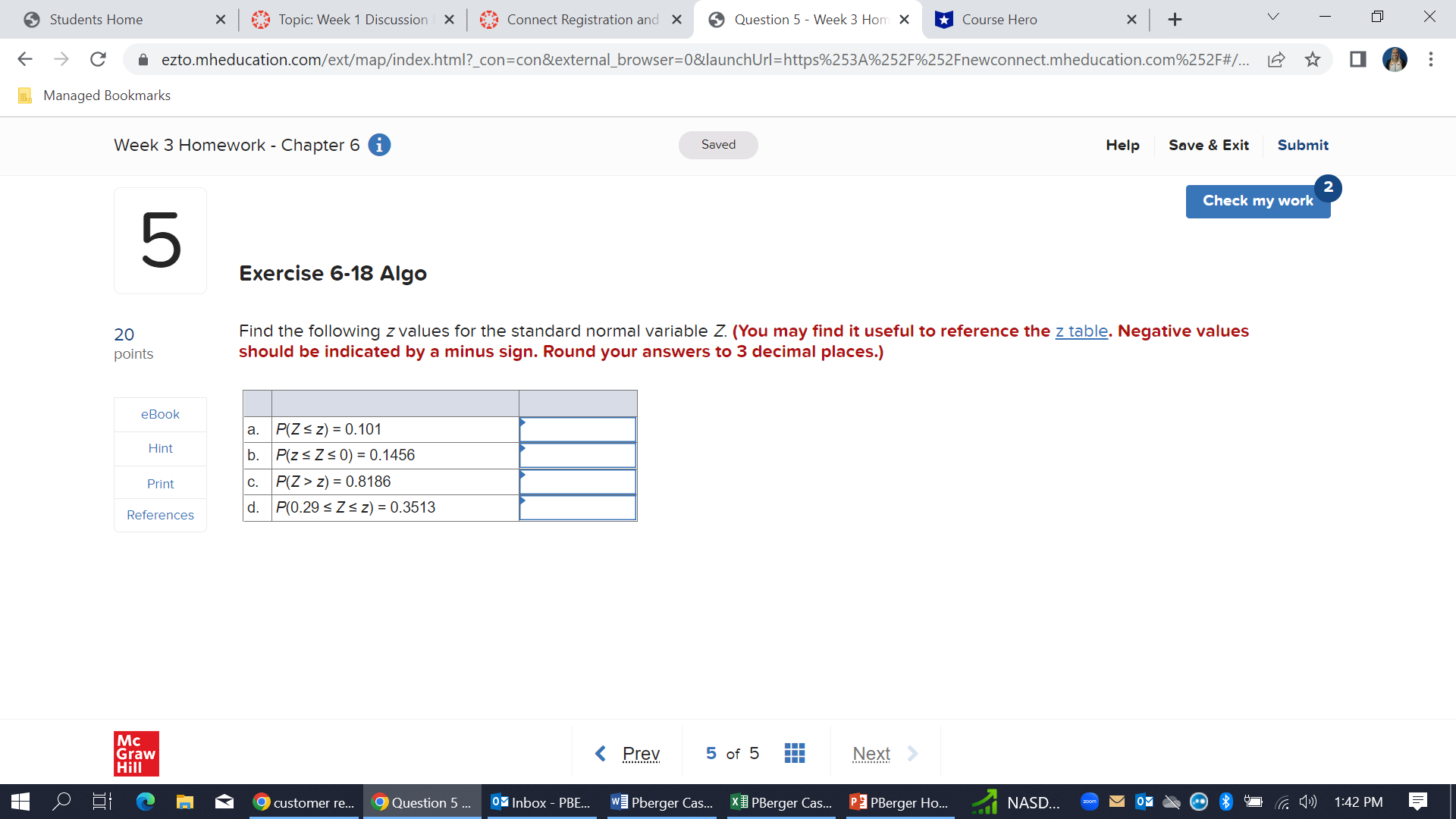This screenshot has width=1456, height=819.
Task: Click the answer field for row a
Action: [x=578, y=430]
